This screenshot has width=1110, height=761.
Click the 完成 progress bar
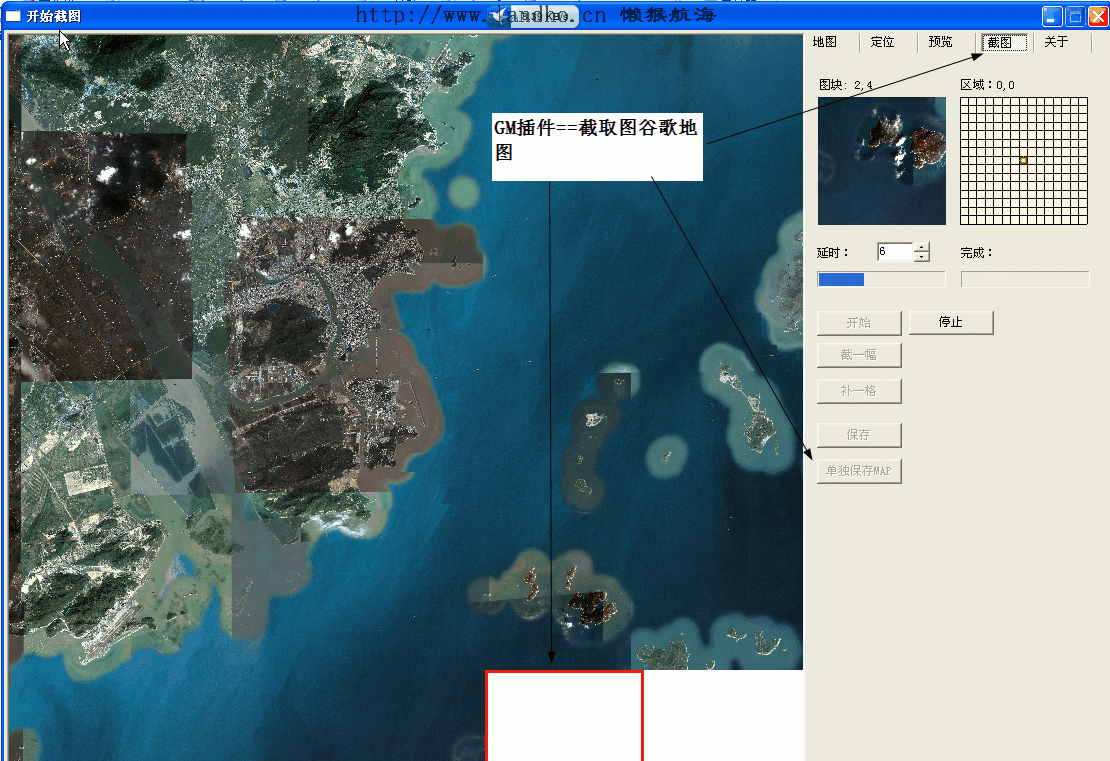(x=1024, y=280)
